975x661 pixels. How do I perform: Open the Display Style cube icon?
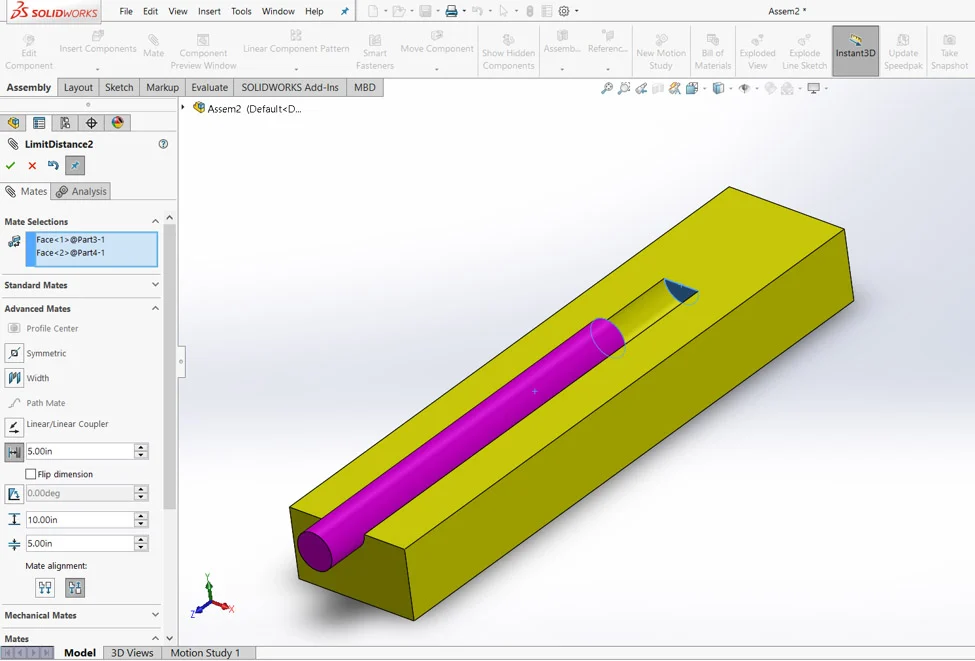(x=718, y=88)
